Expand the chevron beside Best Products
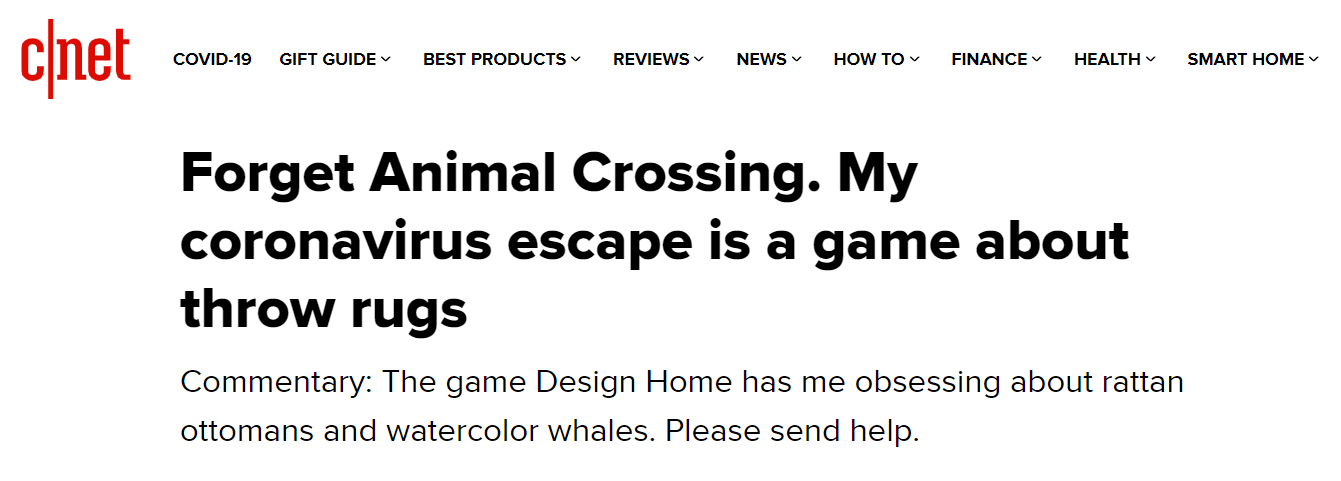This screenshot has height=481, width=1341. [x=576, y=60]
